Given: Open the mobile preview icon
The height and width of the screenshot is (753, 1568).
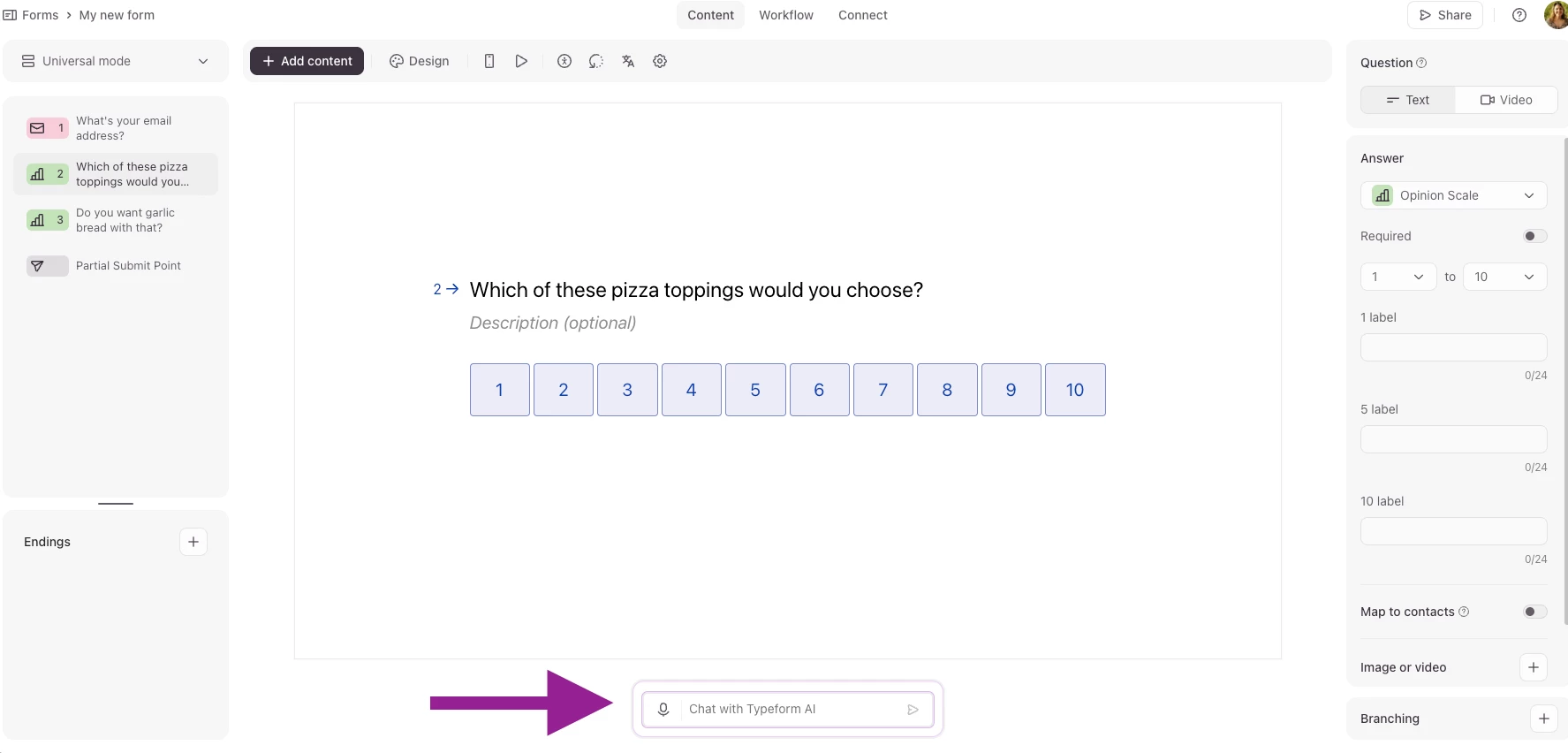Looking at the screenshot, I should tap(489, 61).
